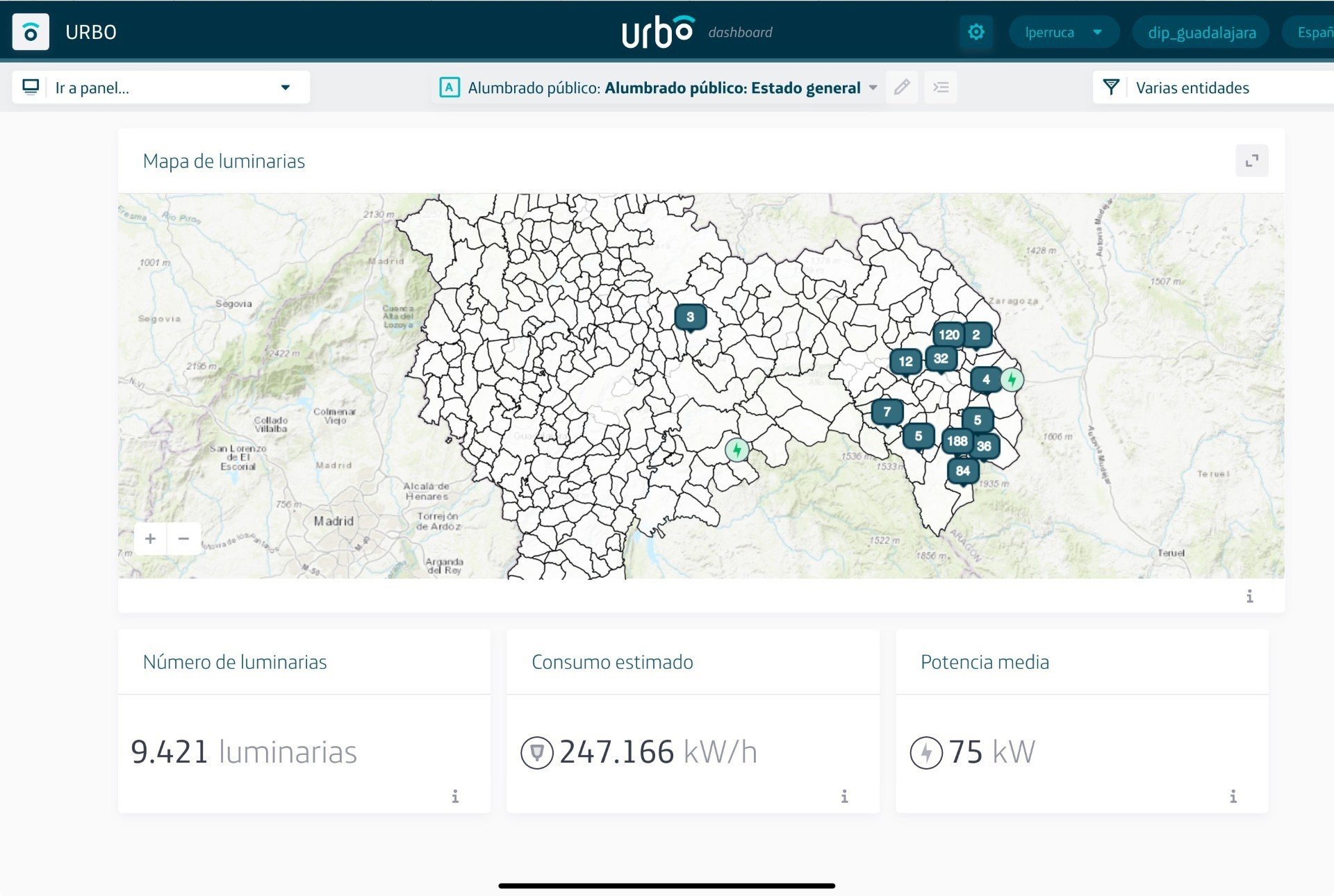Screen dimensions: 1334x896
Task: Click the URBO logo home icon
Action: tap(31, 32)
